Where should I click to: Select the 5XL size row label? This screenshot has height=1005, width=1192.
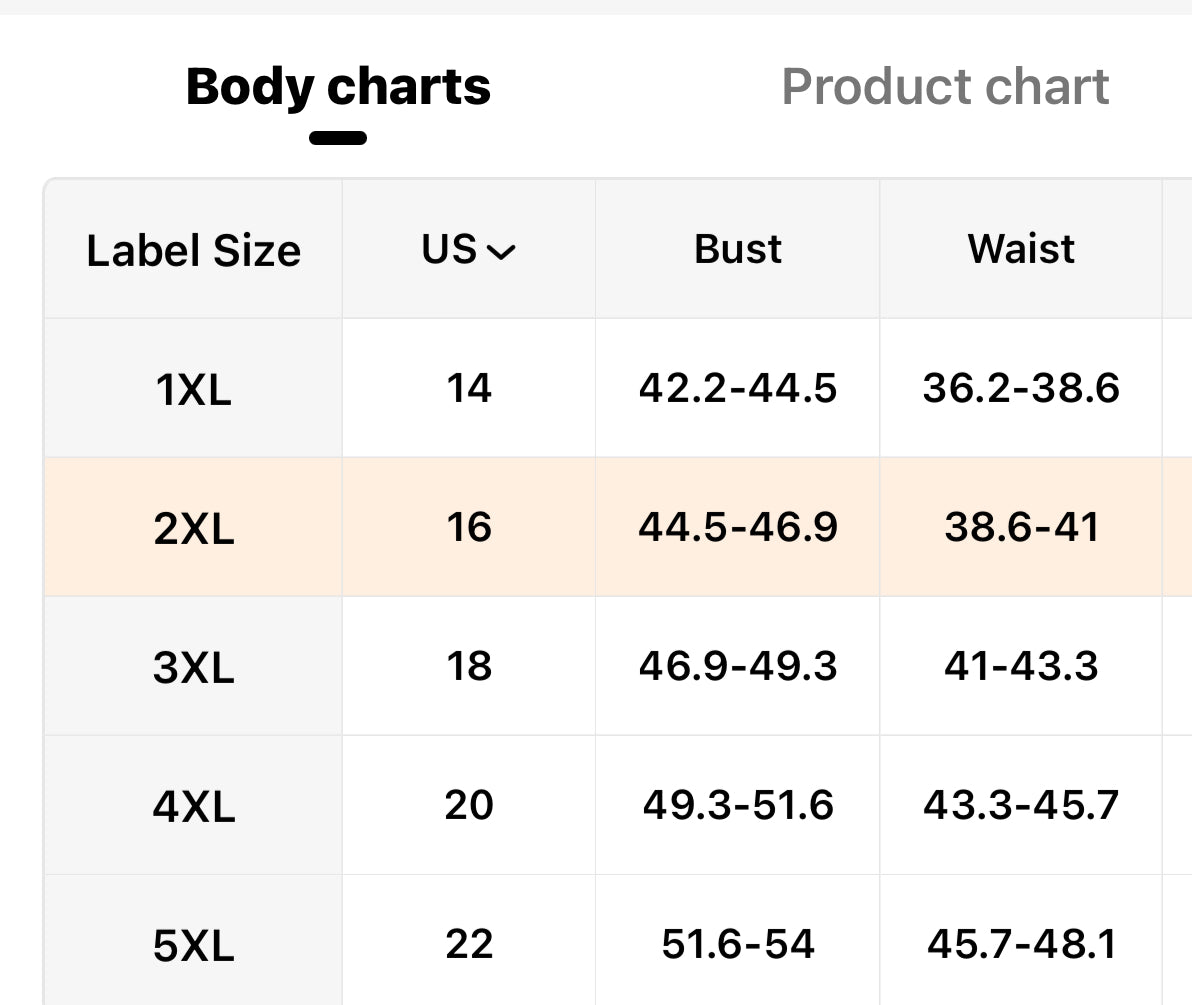[x=193, y=944]
